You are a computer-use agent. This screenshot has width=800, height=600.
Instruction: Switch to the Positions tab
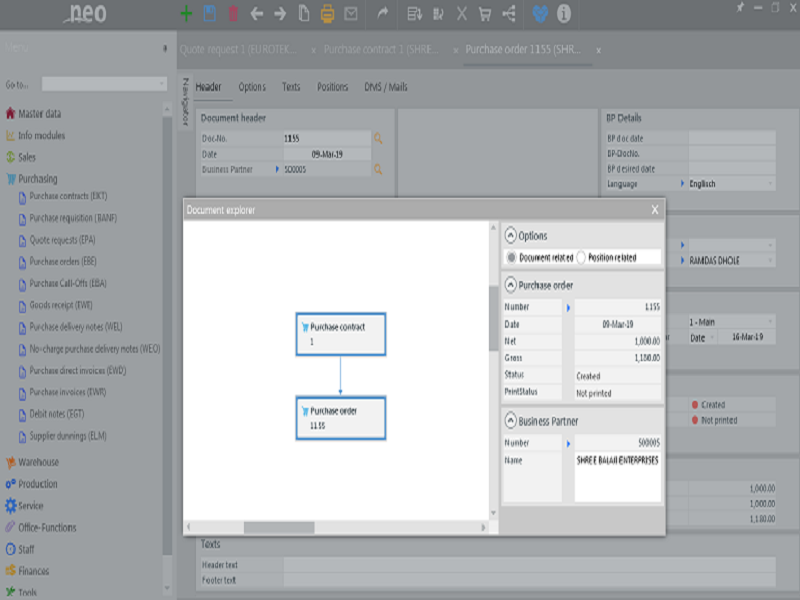(x=333, y=87)
